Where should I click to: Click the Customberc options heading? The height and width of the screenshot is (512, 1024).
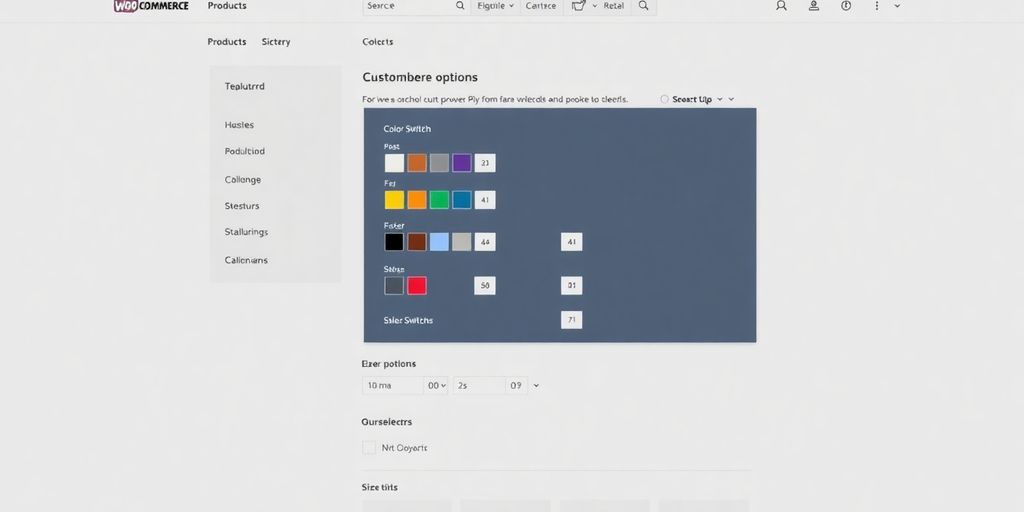point(420,77)
